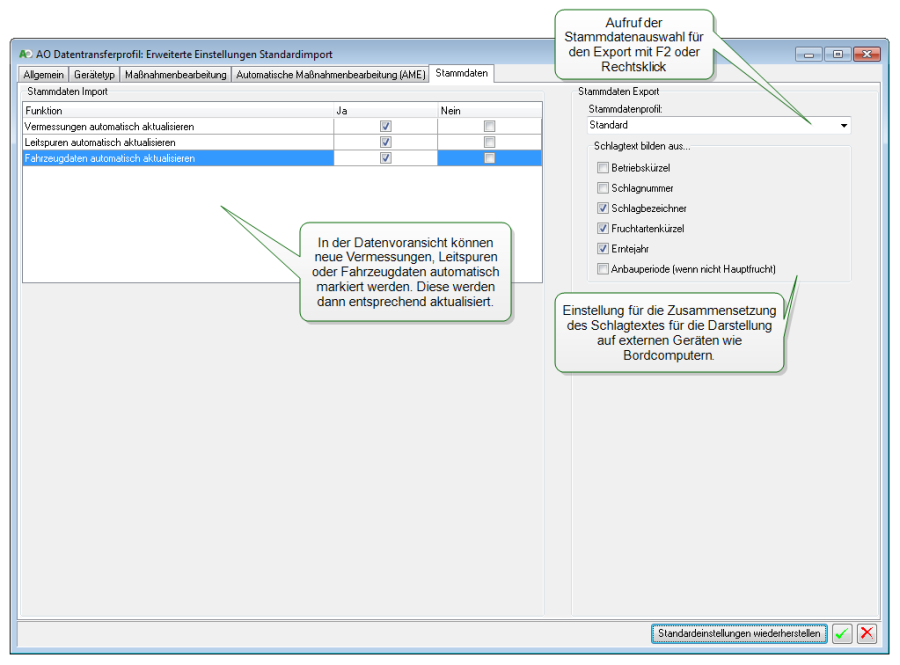
Task: Uncheck Ja for Leitspuren automatisch aktualisieren
Action: (385, 142)
